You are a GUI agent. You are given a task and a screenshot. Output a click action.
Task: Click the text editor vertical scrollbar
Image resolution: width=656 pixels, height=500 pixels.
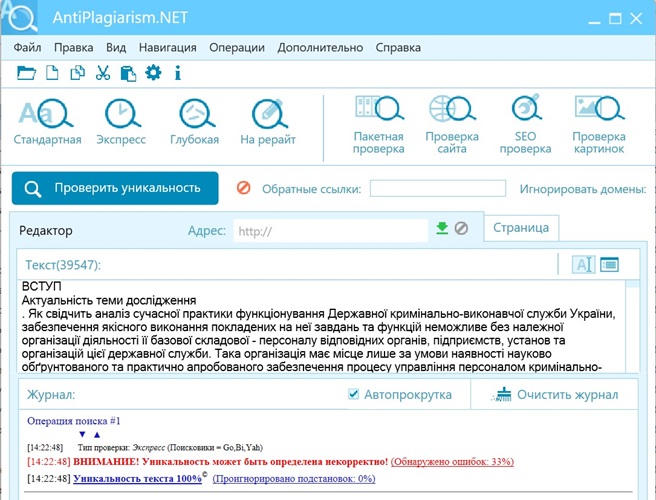(x=633, y=326)
